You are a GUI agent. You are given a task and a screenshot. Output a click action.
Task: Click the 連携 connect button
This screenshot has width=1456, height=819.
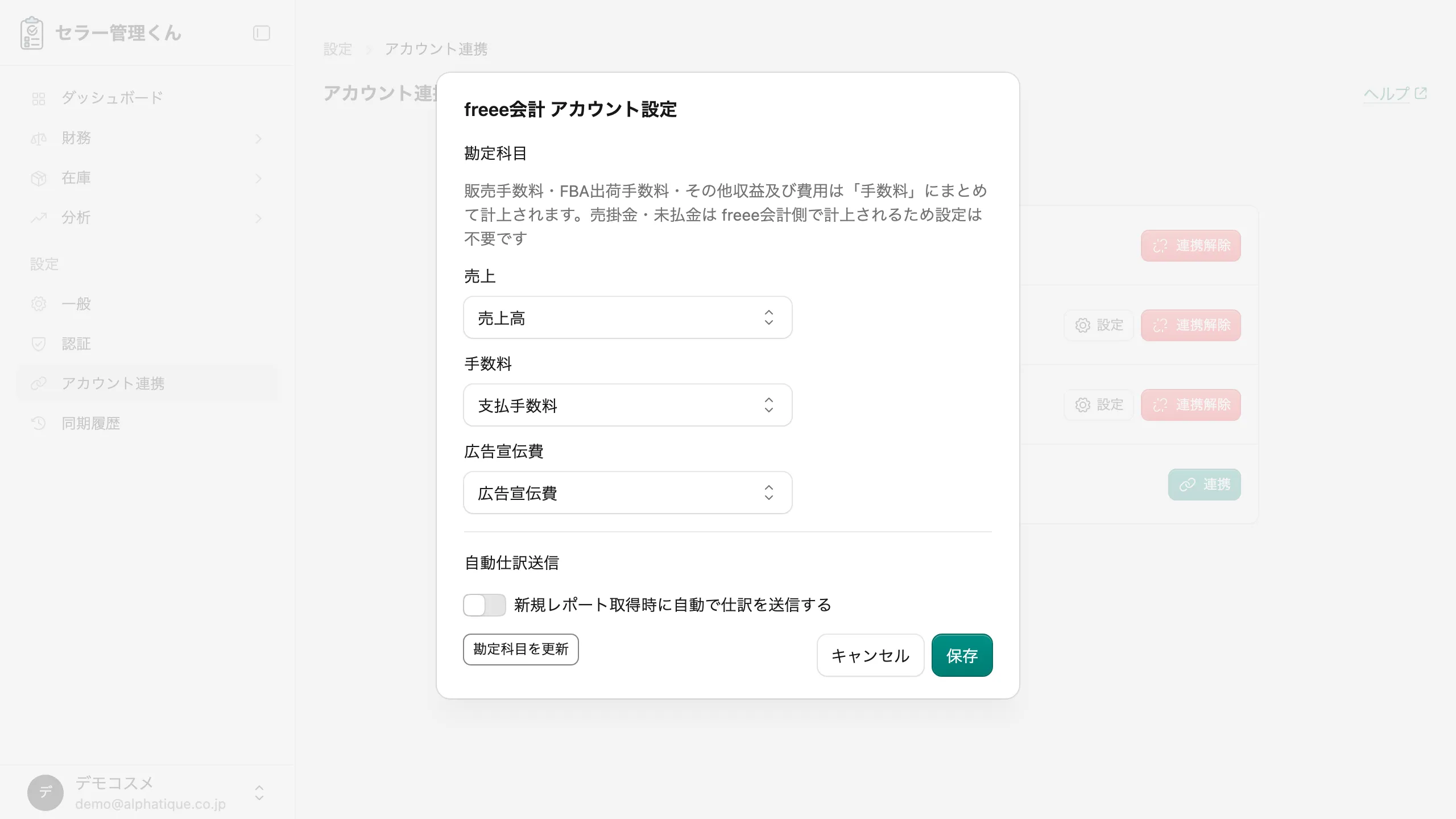pos(1204,485)
